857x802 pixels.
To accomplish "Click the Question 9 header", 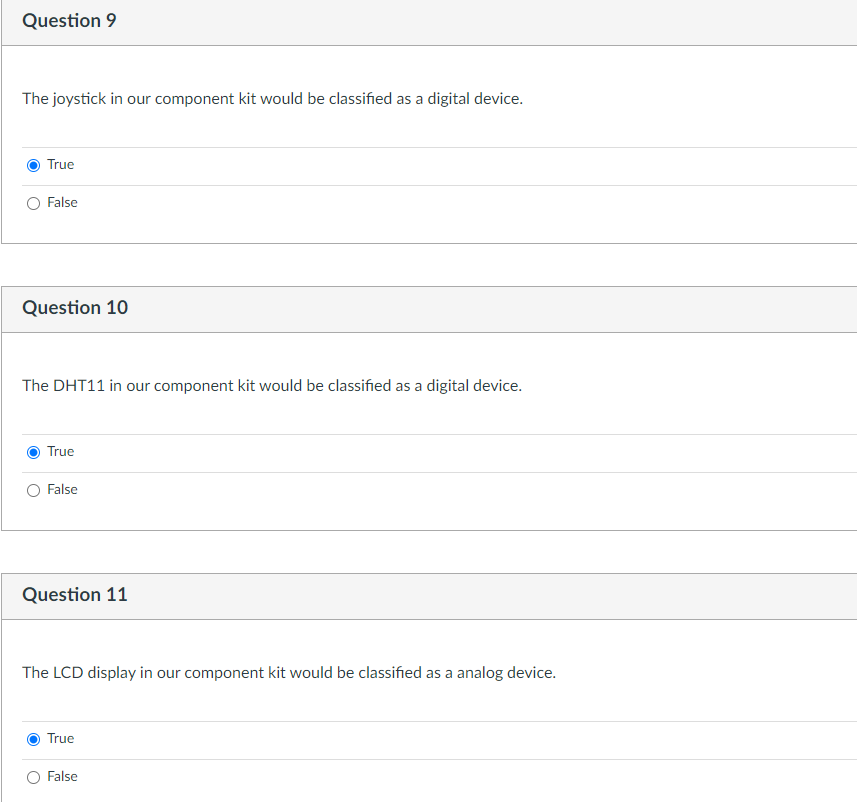I will point(69,20).
